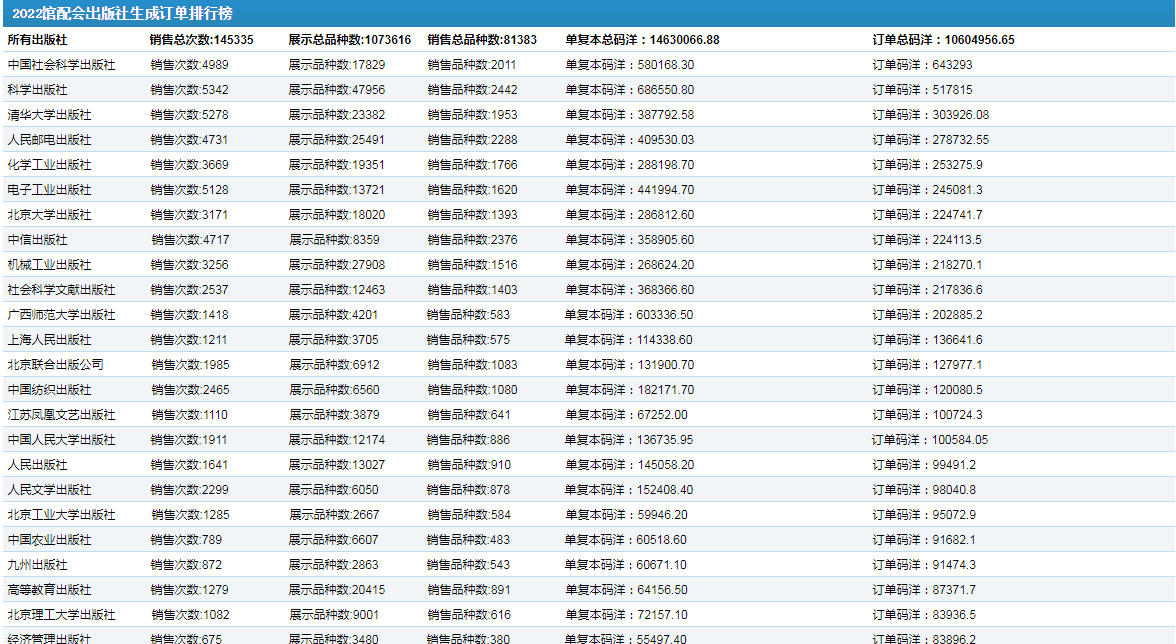Click the 销售总次数 total header
The width and height of the screenshot is (1176, 644).
coord(201,40)
